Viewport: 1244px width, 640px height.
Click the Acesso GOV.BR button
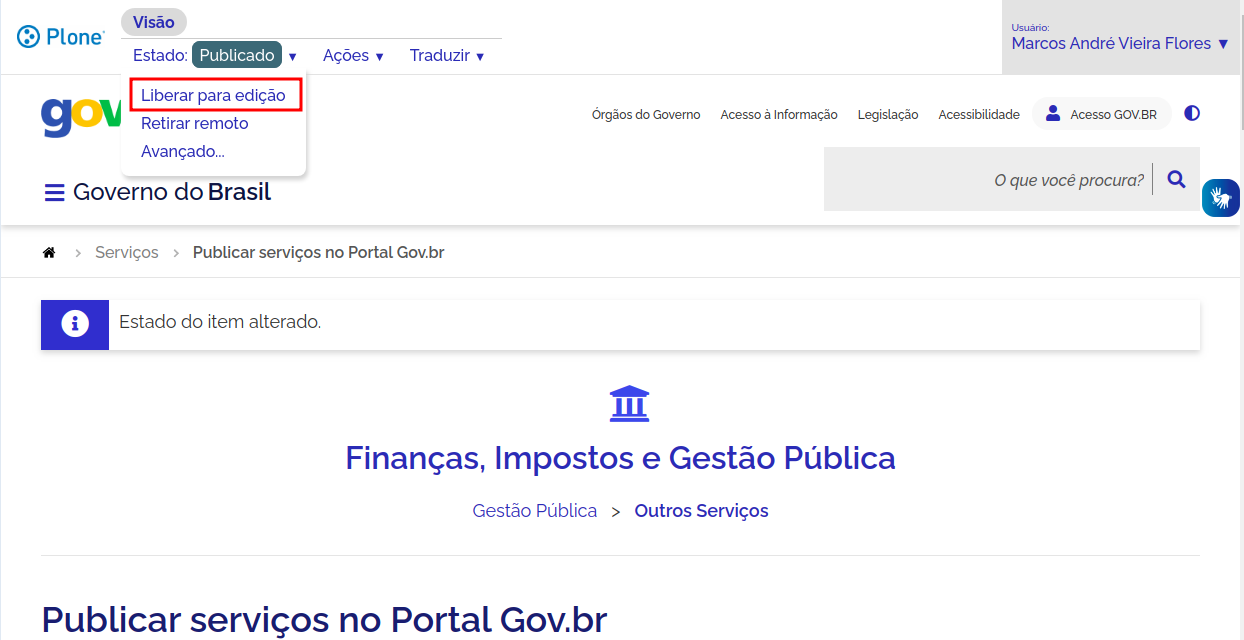tap(1101, 114)
